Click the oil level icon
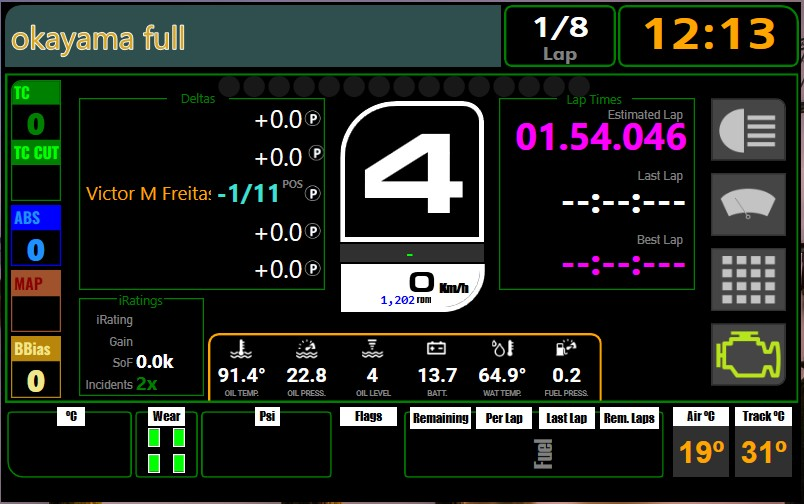This screenshot has height=504, width=804. pos(372,349)
